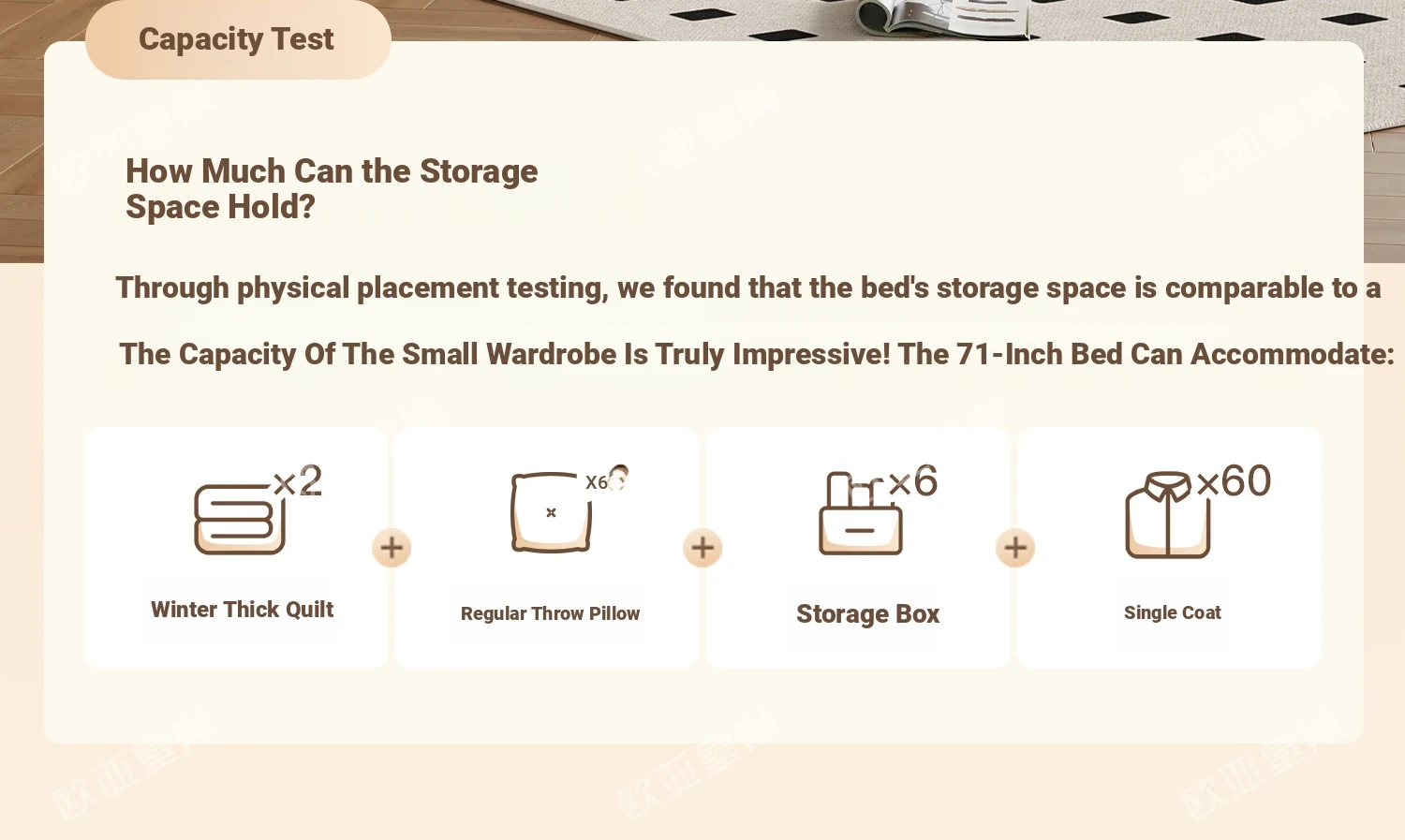Viewport: 1405px width, 840px height.
Task: Click the physical placement testing sentence
Action: [x=747, y=287]
